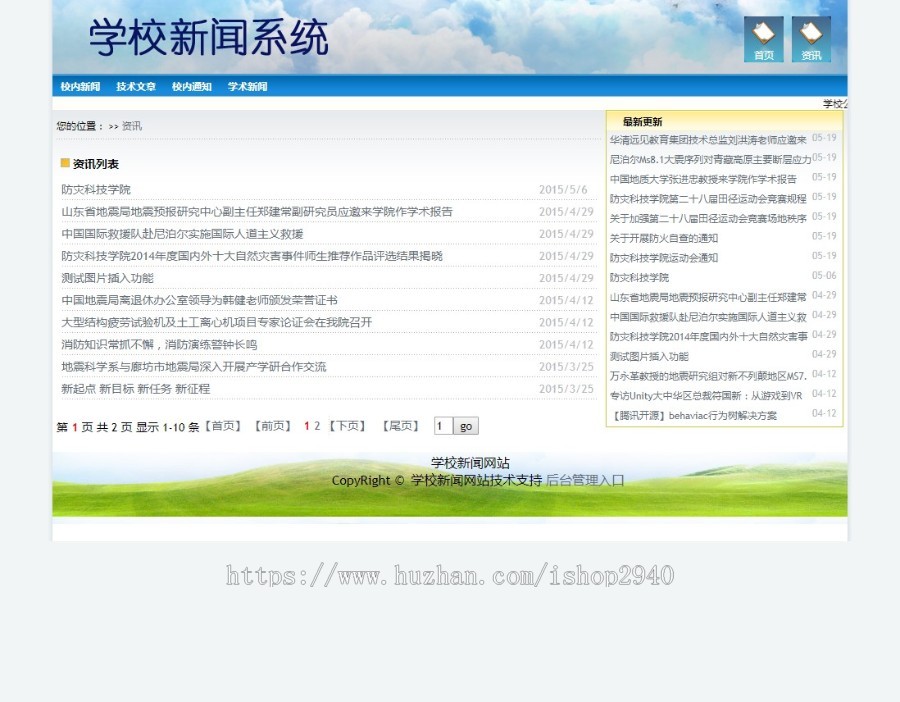Click the 资讯 clipboard icon in header

810,38
